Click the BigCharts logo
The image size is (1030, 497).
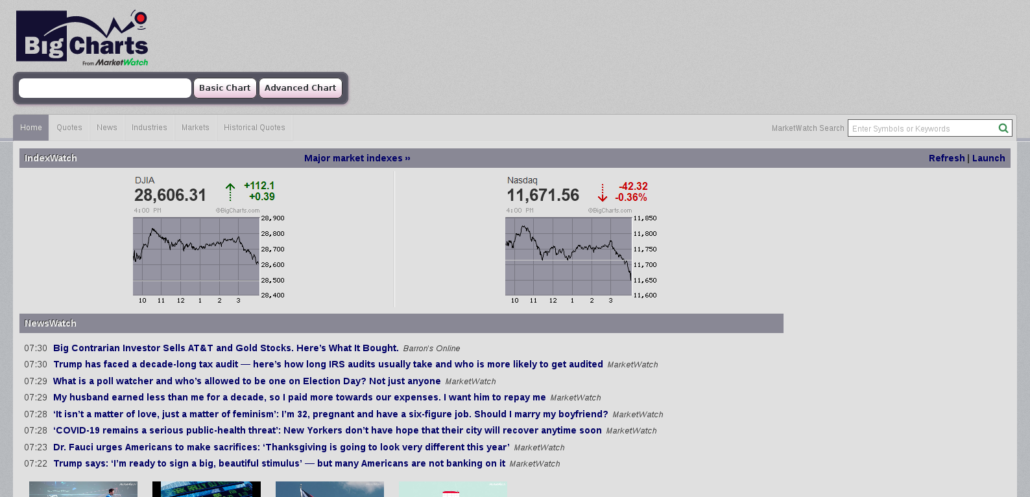[x=82, y=38]
